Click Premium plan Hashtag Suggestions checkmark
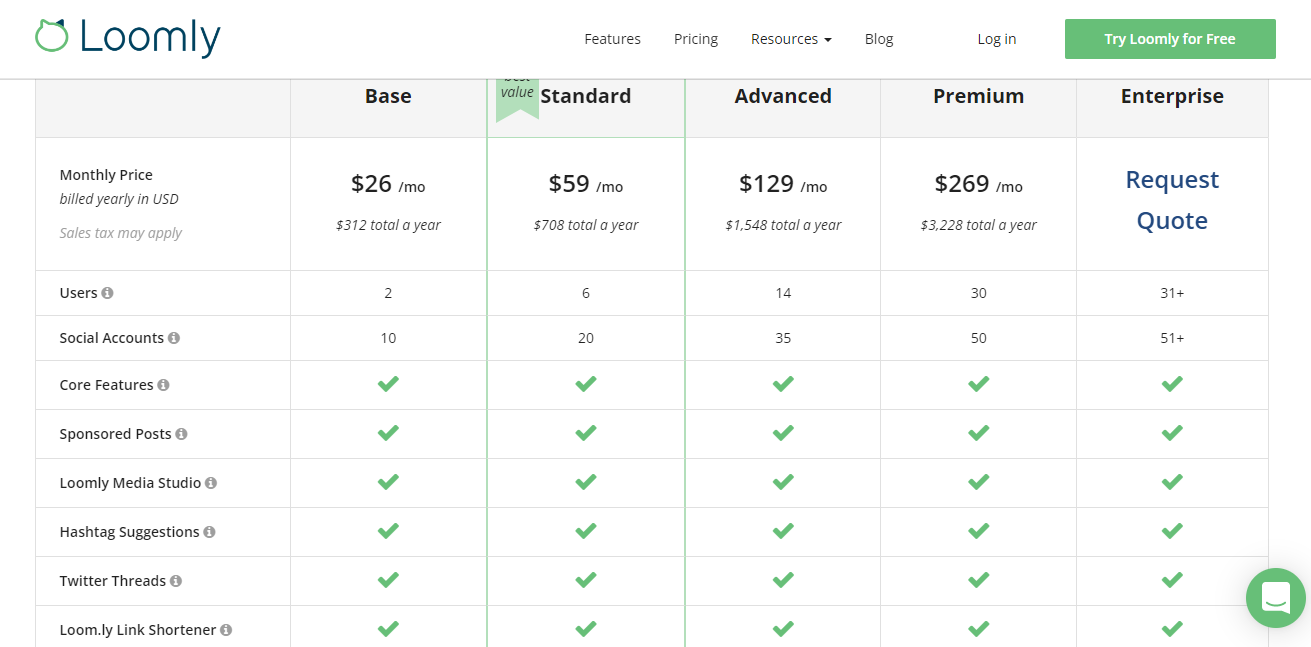1311x647 pixels. tap(979, 531)
